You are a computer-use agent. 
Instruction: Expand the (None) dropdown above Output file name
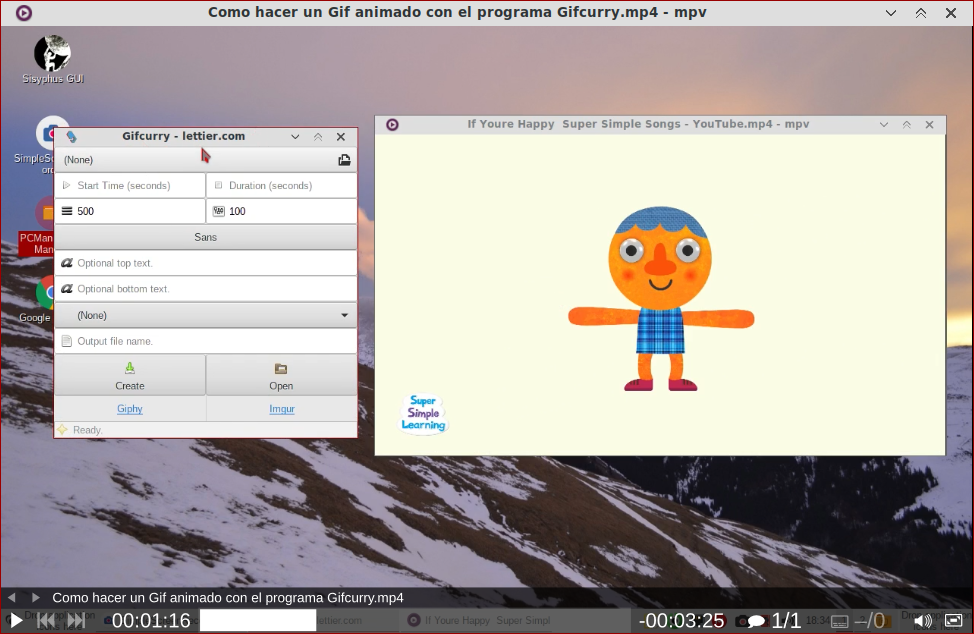coord(205,314)
